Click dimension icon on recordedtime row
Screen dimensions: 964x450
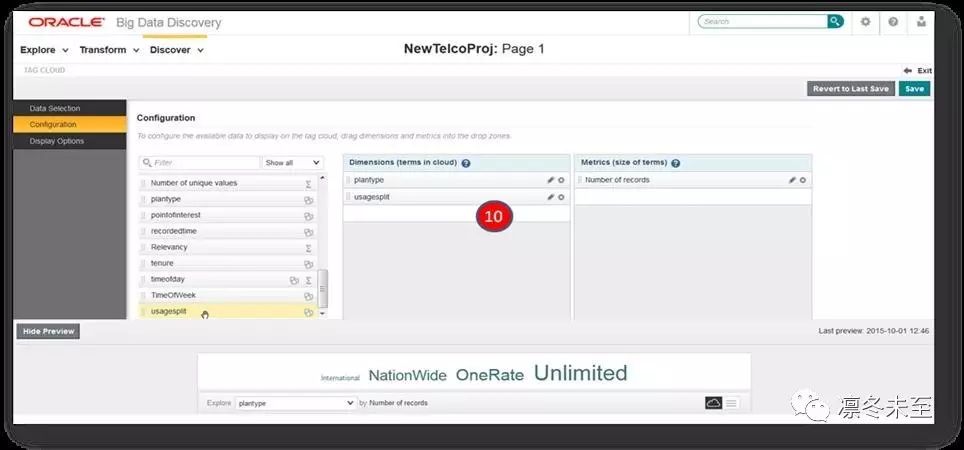coord(309,232)
